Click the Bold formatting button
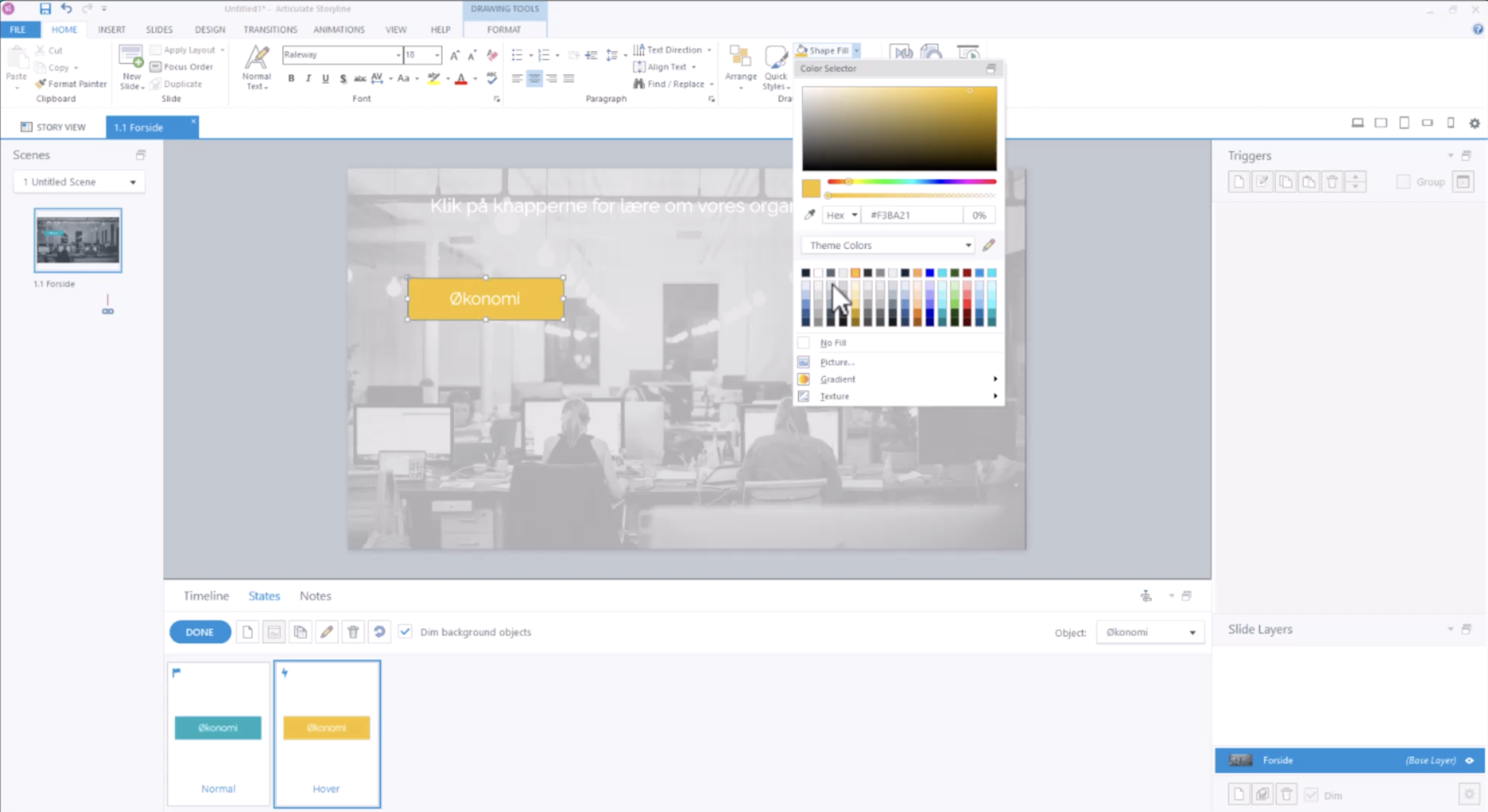The width and height of the screenshot is (1488, 812). 291,78
